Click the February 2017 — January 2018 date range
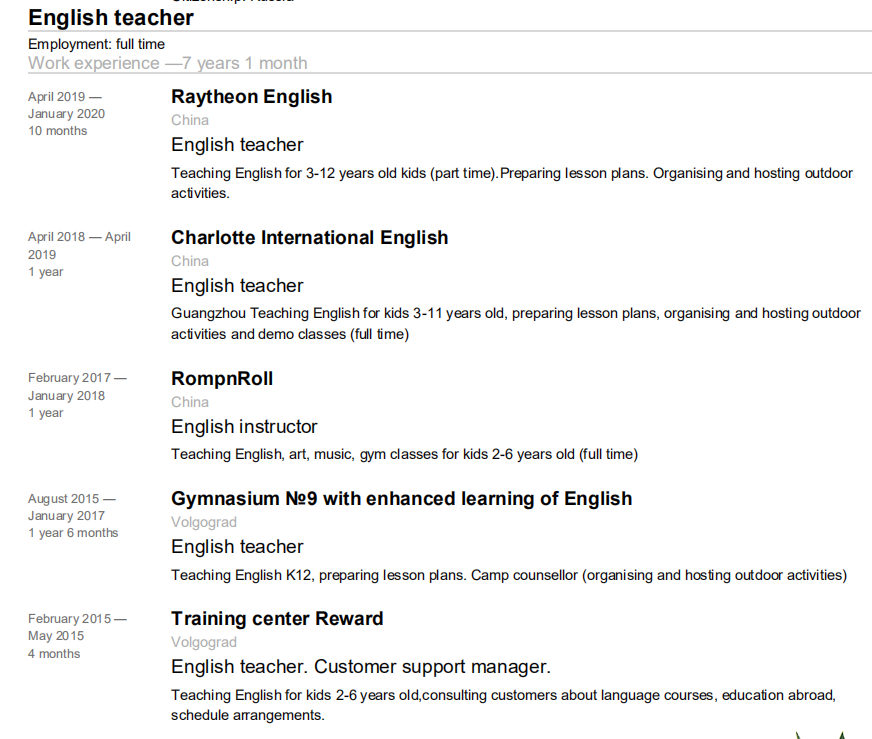This screenshot has width=872, height=739. (x=77, y=386)
